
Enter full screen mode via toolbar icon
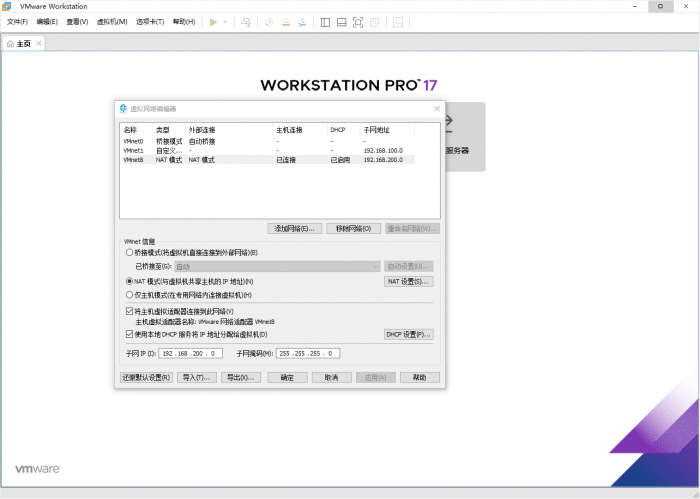pyautogui.click(x=359, y=21)
